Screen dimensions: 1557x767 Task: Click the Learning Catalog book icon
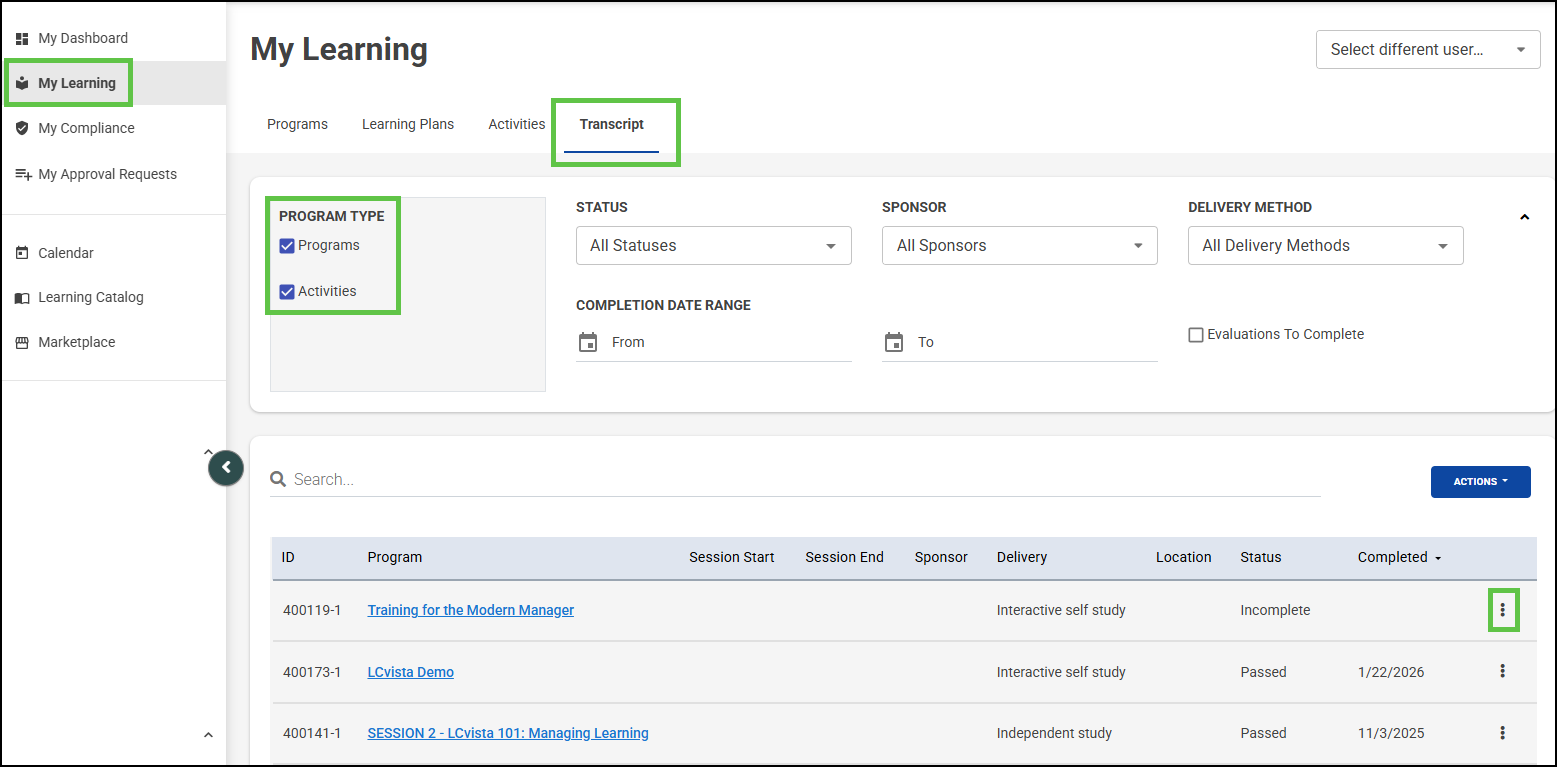pyautogui.click(x=22, y=298)
